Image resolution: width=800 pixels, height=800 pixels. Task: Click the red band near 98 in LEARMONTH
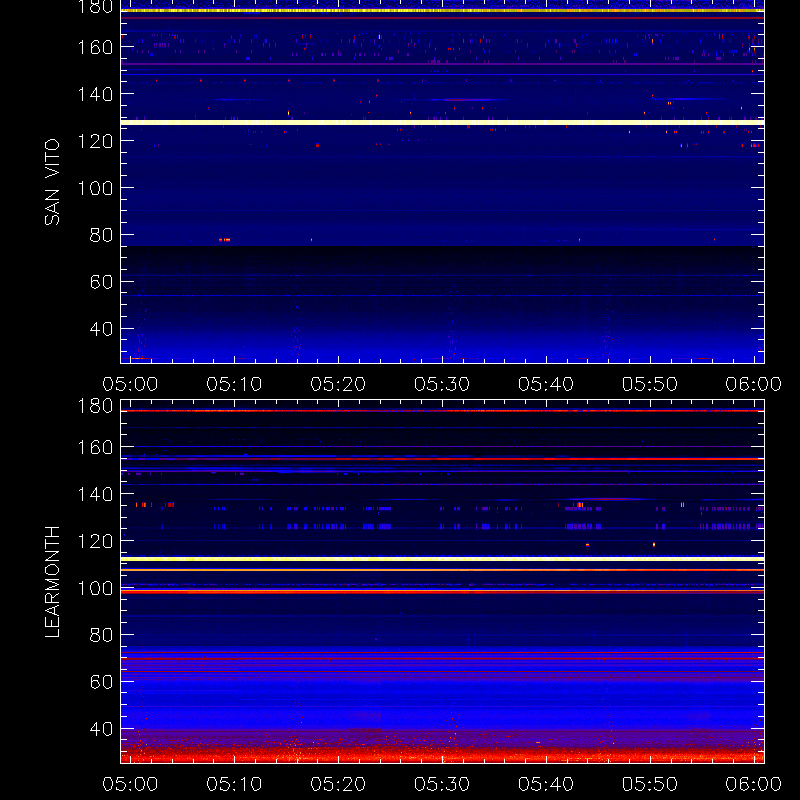(x=442, y=591)
